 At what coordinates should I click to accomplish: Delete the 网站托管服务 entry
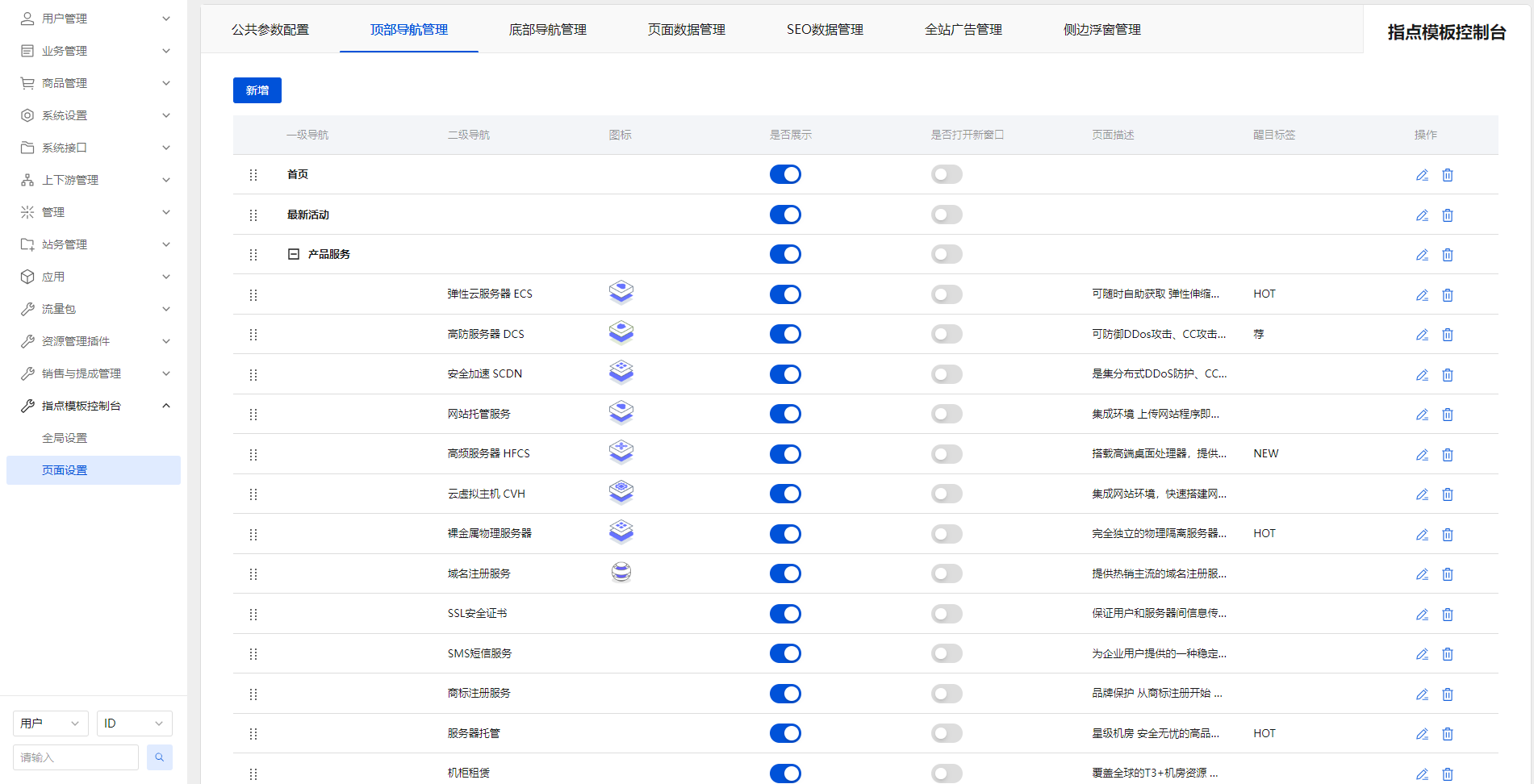[x=1448, y=415]
